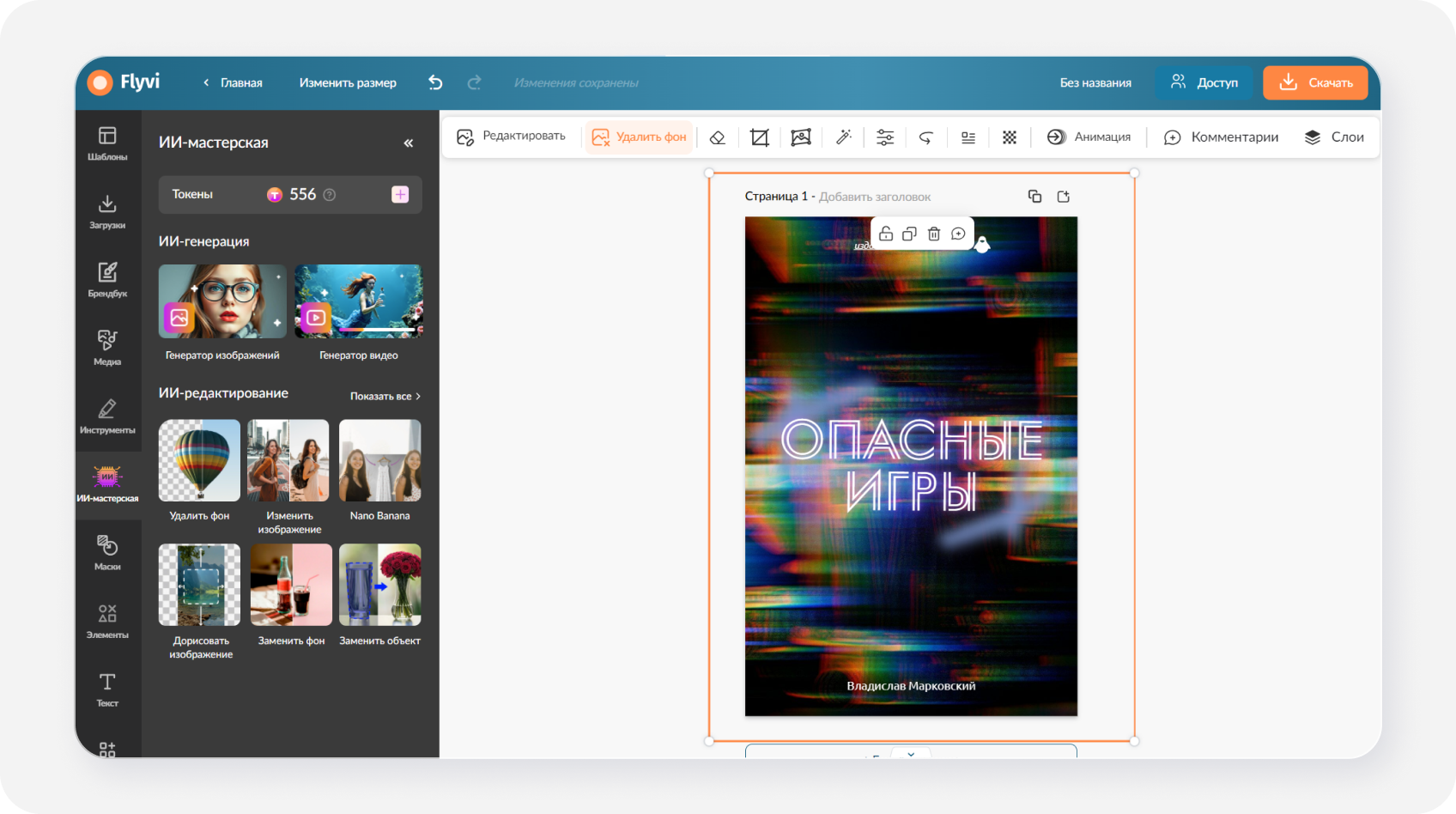The width and height of the screenshot is (1456, 814).
Task: Add more tokens with plus button
Action: pyautogui.click(x=400, y=195)
